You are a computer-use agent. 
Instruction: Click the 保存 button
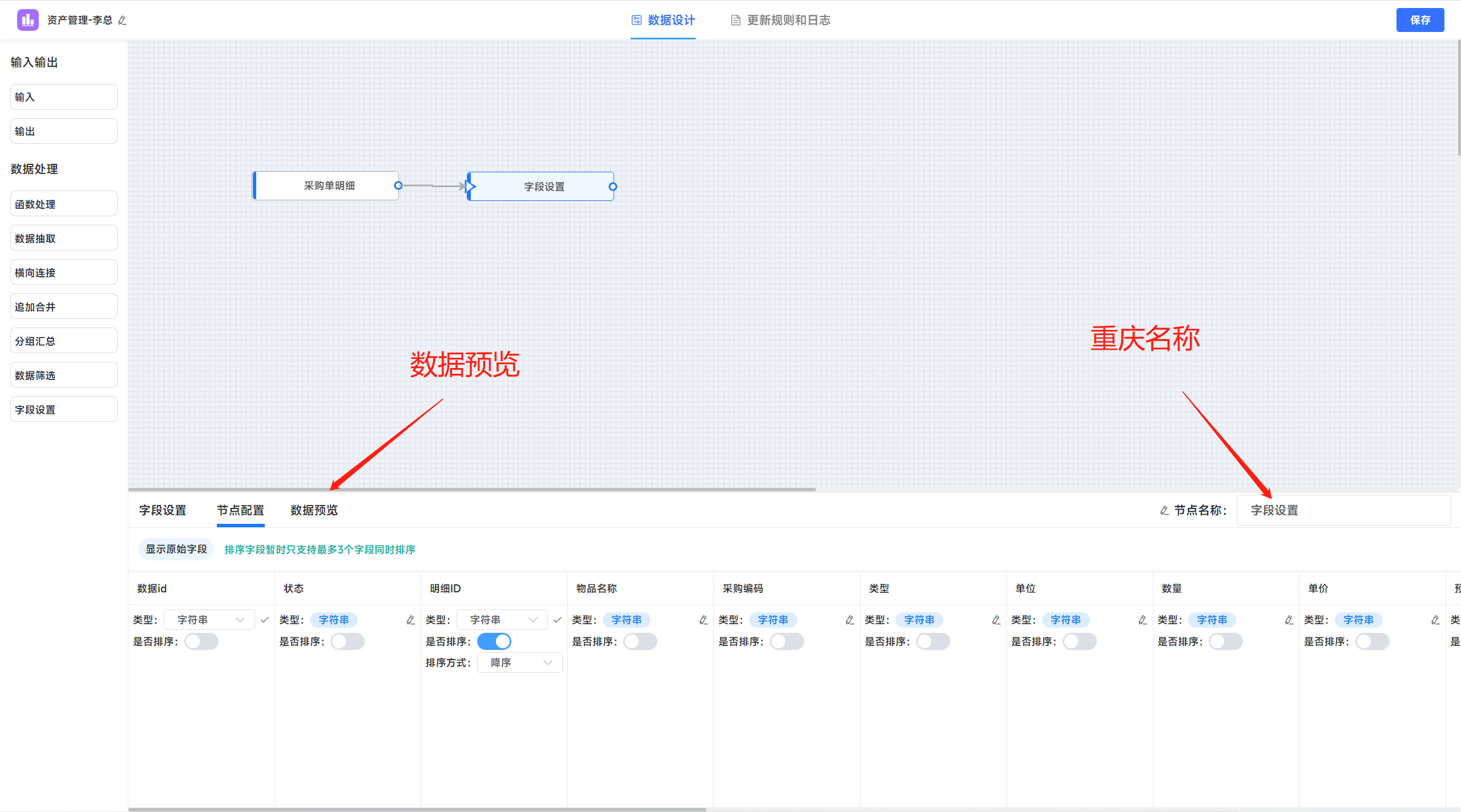(1420, 20)
